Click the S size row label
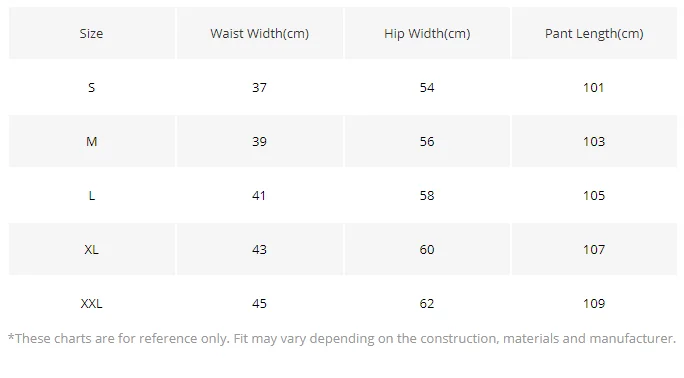684x378 pixels. tap(92, 87)
